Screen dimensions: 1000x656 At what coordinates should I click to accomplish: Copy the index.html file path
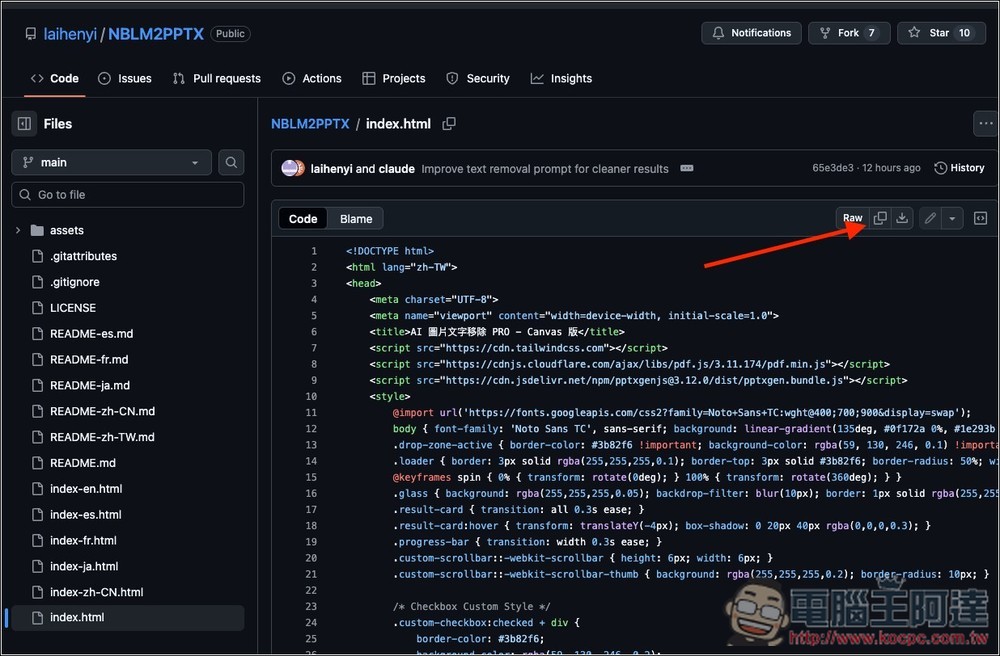click(449, 124)
